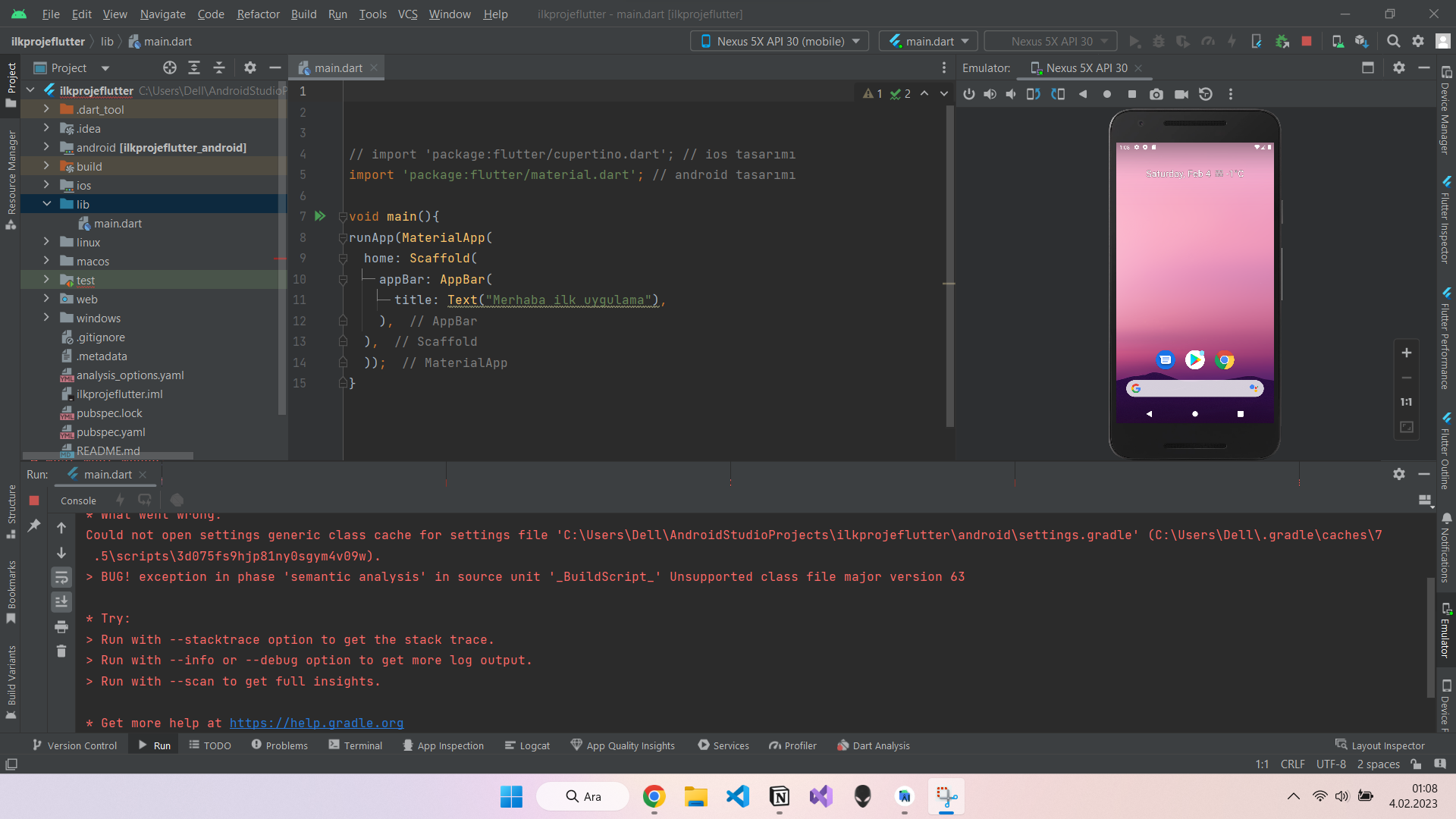Open the Refactor menu
This screenshot has width=1456, height=819.
pos(258,14)
